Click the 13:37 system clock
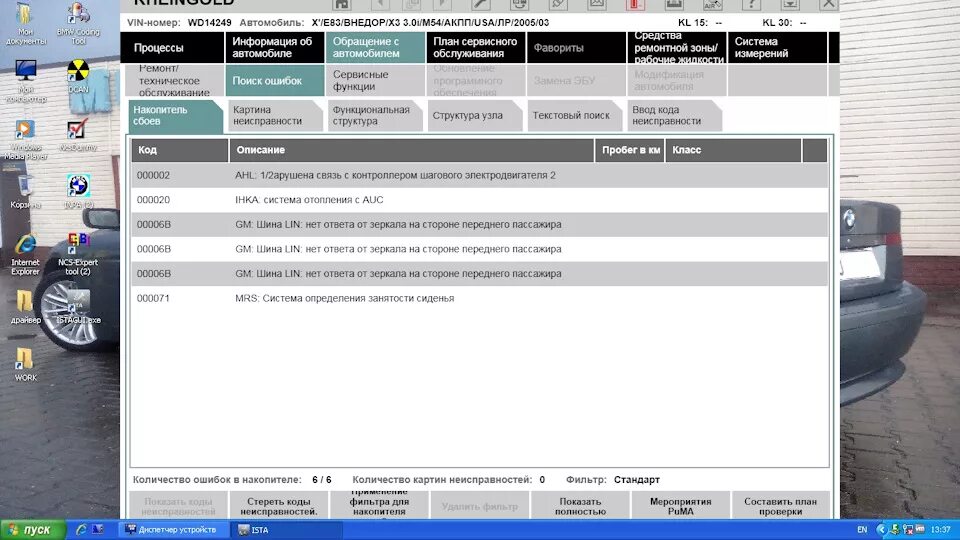Viewport: 960px width, 540px height. coord(940,530)
